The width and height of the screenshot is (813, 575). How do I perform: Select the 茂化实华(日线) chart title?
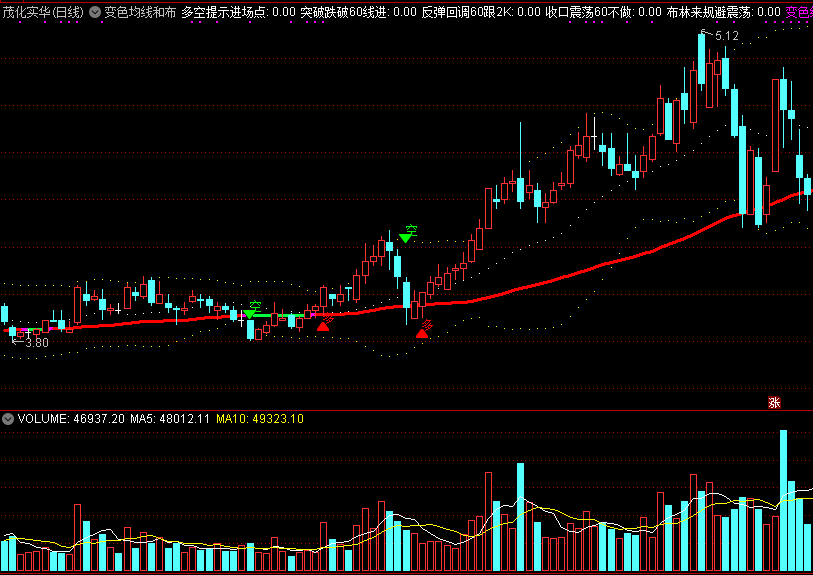coord(43,12)
